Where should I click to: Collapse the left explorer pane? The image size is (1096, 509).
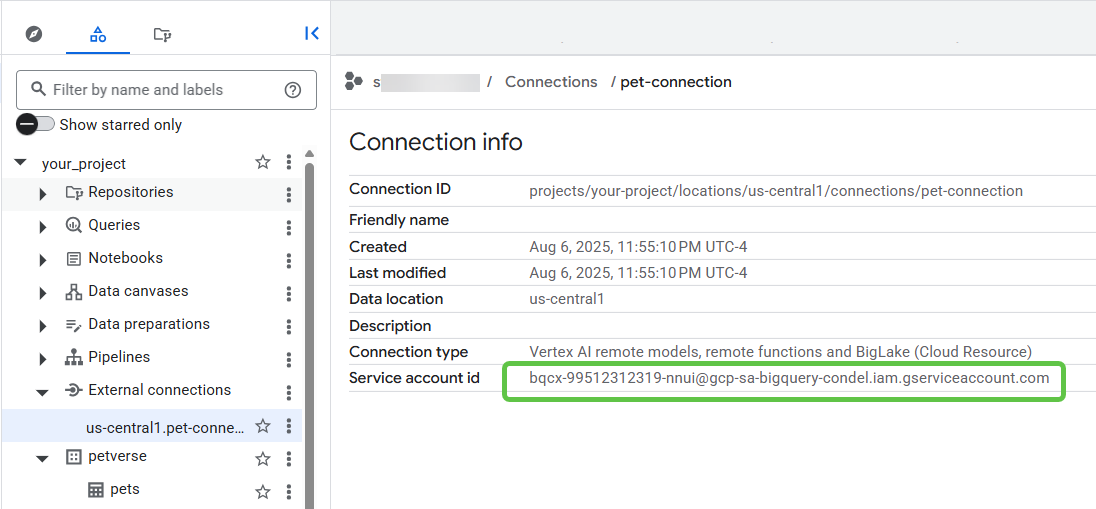312,33
